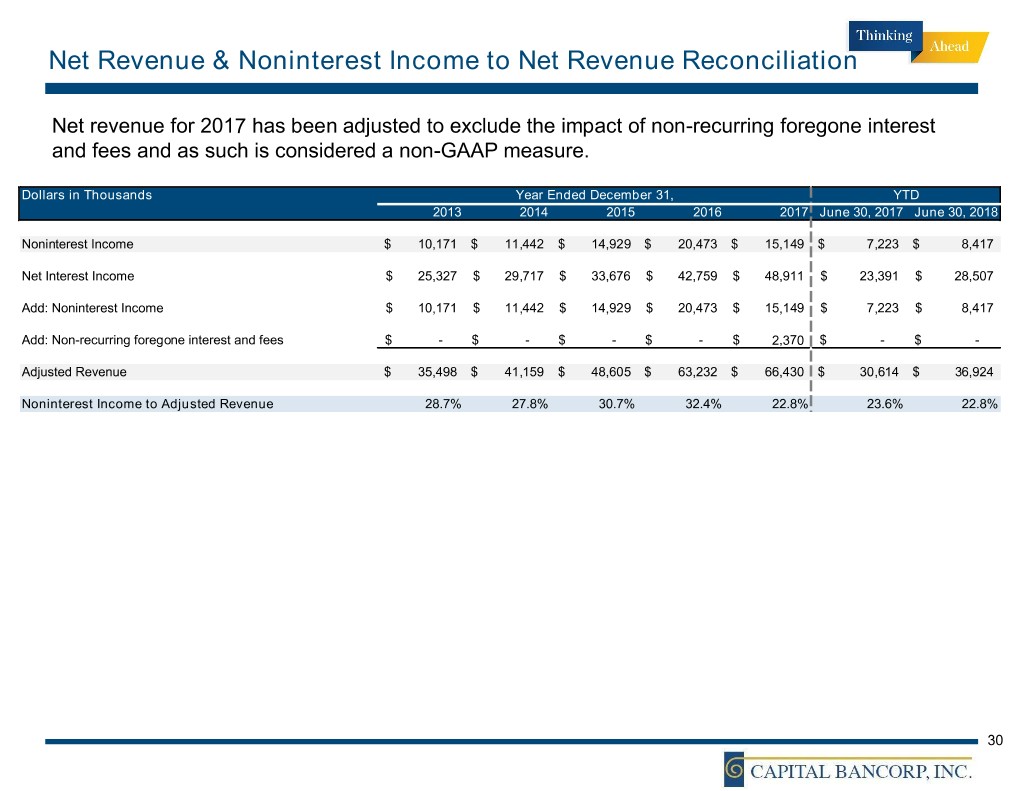Click the Adjusted Revenue row label

coord(74,373)
